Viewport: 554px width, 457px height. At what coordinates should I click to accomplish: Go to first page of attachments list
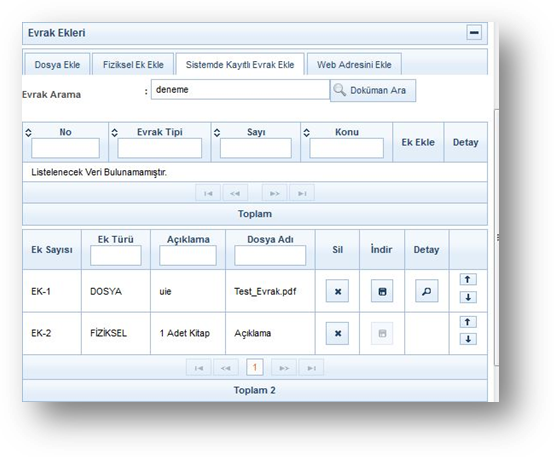pos(199,368)
